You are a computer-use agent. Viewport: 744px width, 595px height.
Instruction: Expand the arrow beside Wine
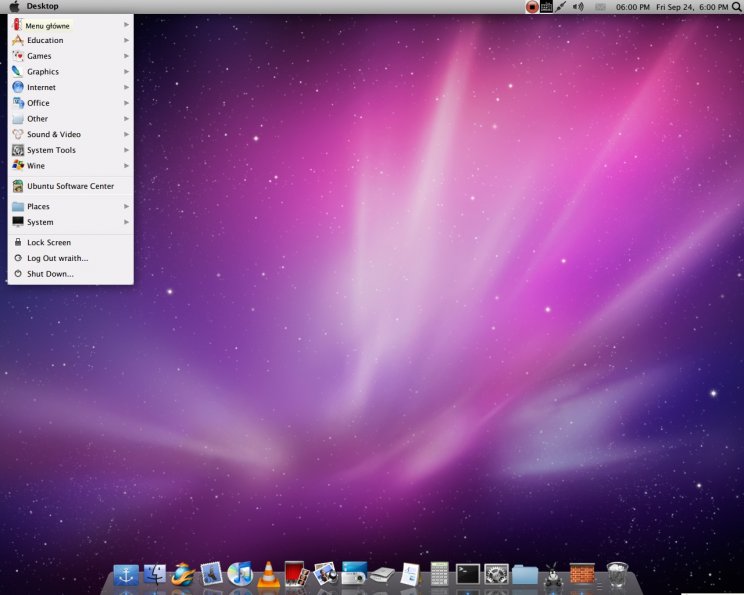126,166
